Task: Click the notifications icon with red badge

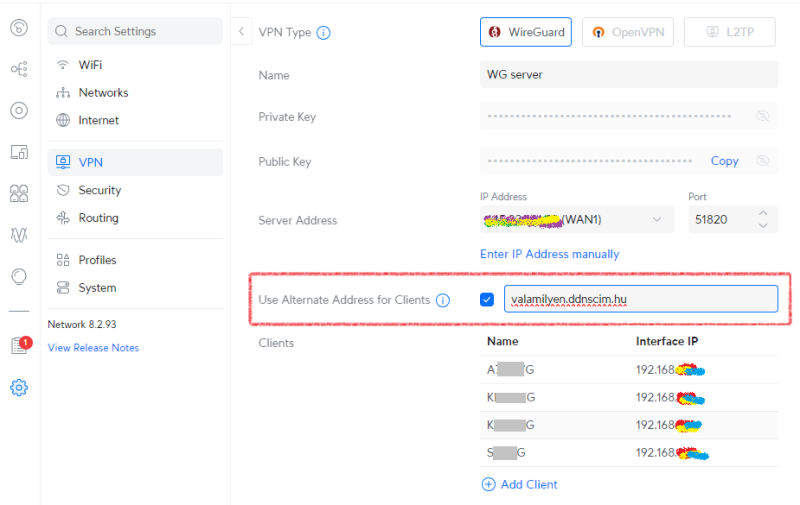Action: 19,346
